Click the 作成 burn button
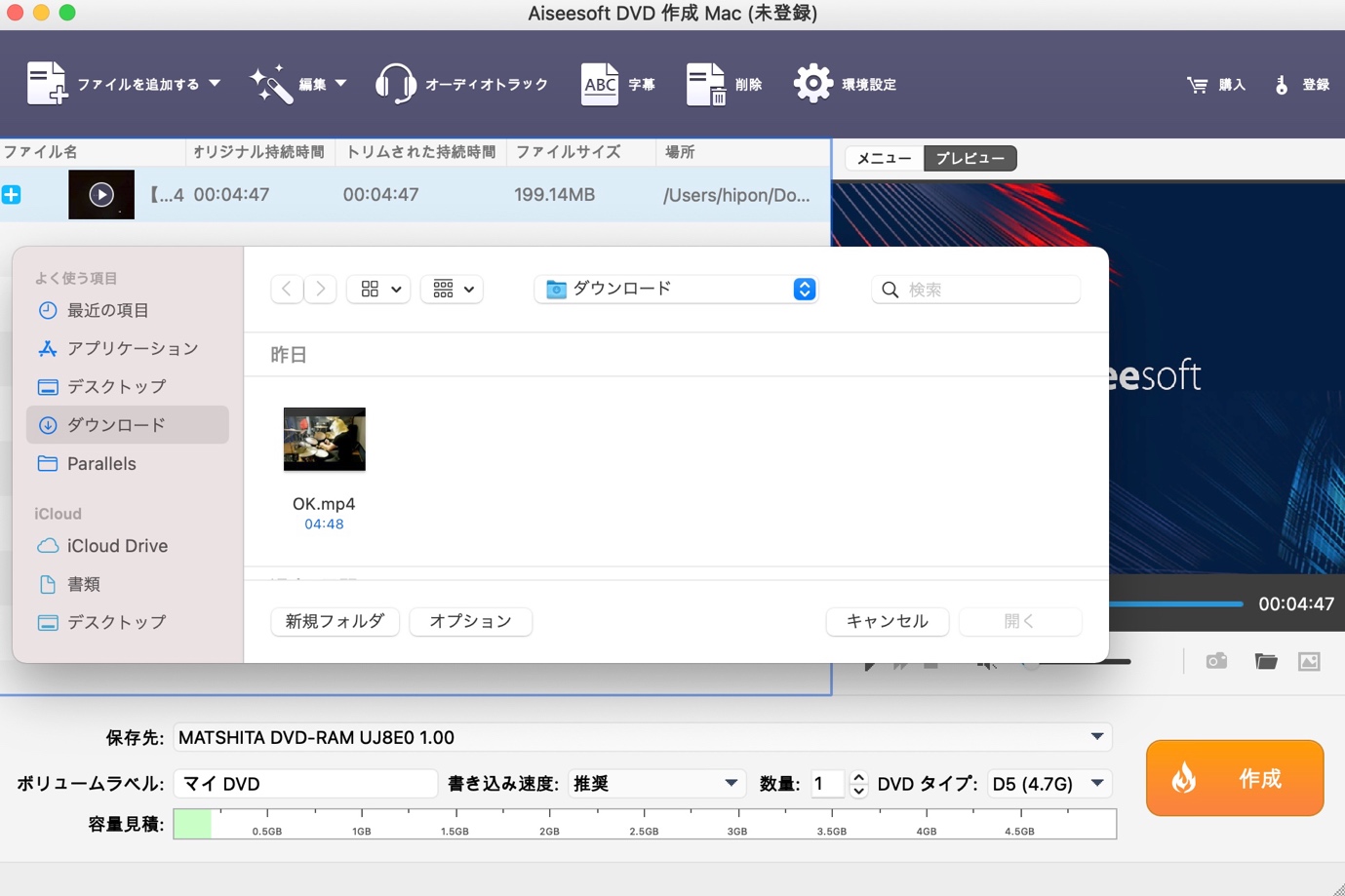Viewport: 1345px width, 896px height. 1235,778
